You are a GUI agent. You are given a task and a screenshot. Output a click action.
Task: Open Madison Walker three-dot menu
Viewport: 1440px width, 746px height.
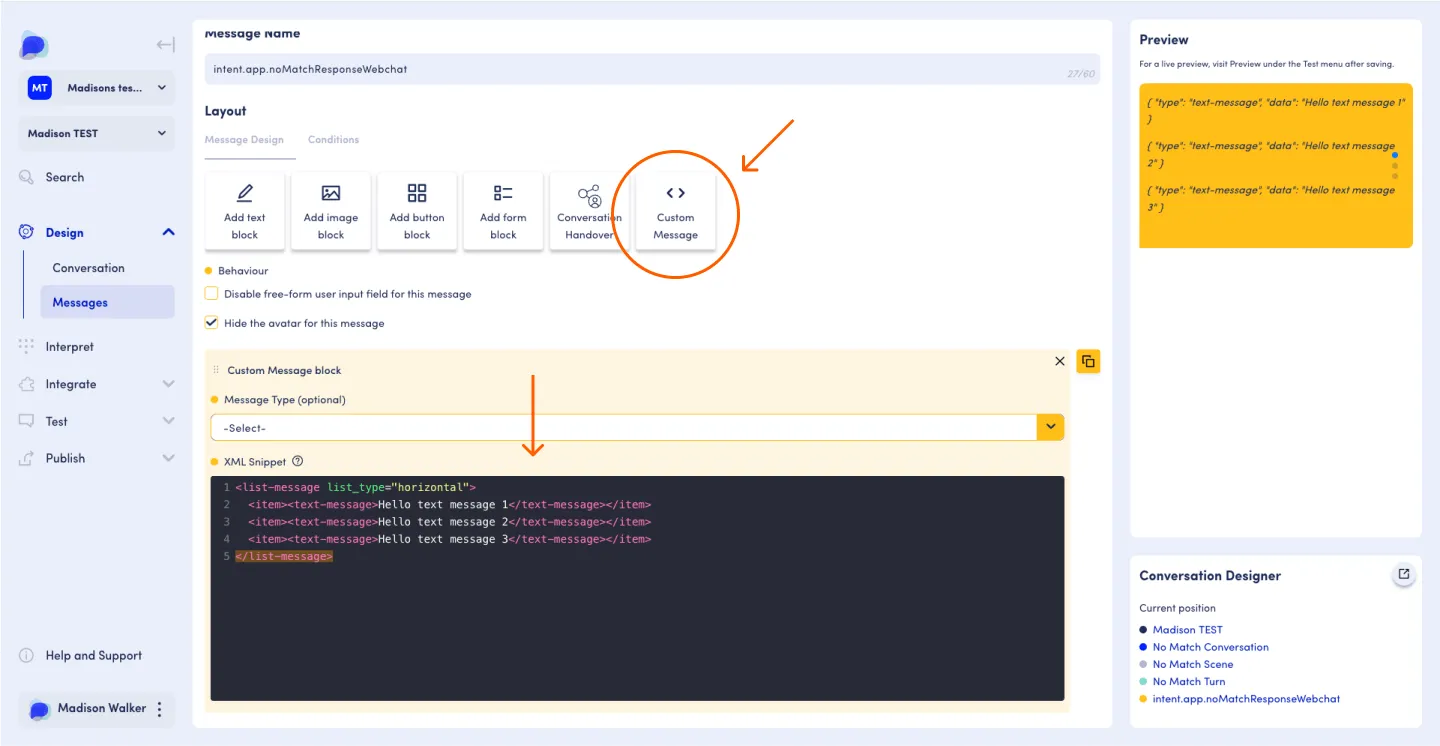tap(160, 709)
